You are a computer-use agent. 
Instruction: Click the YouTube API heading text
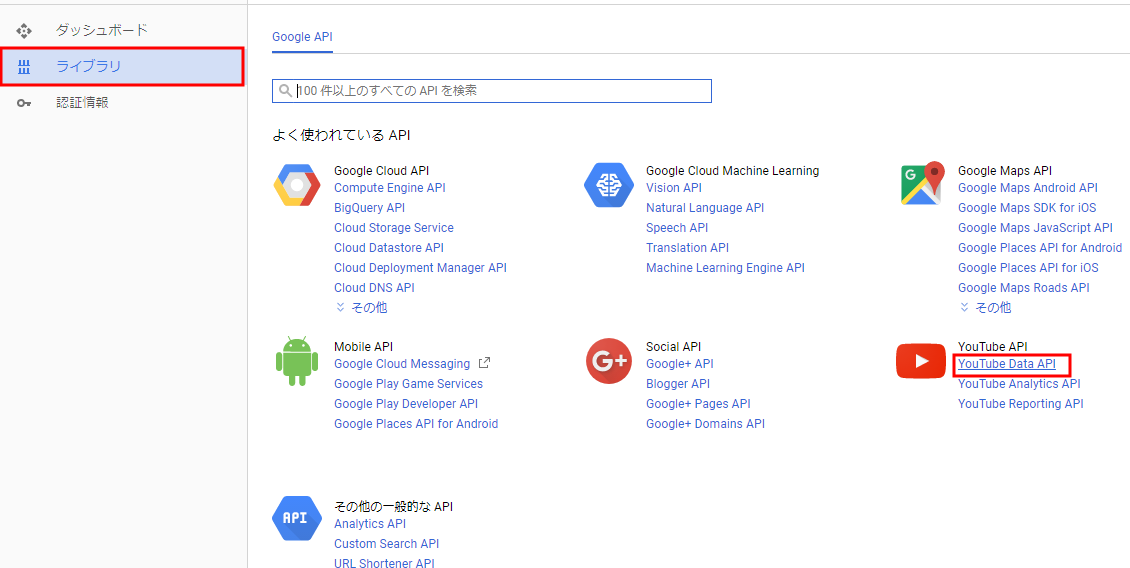coord(993,347)
